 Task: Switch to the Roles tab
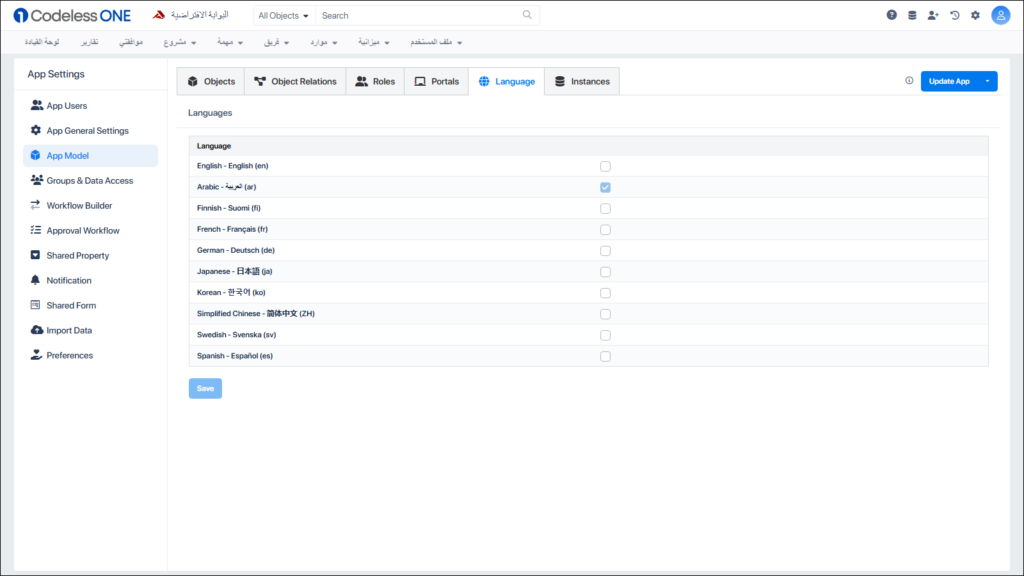pos(375,82)
